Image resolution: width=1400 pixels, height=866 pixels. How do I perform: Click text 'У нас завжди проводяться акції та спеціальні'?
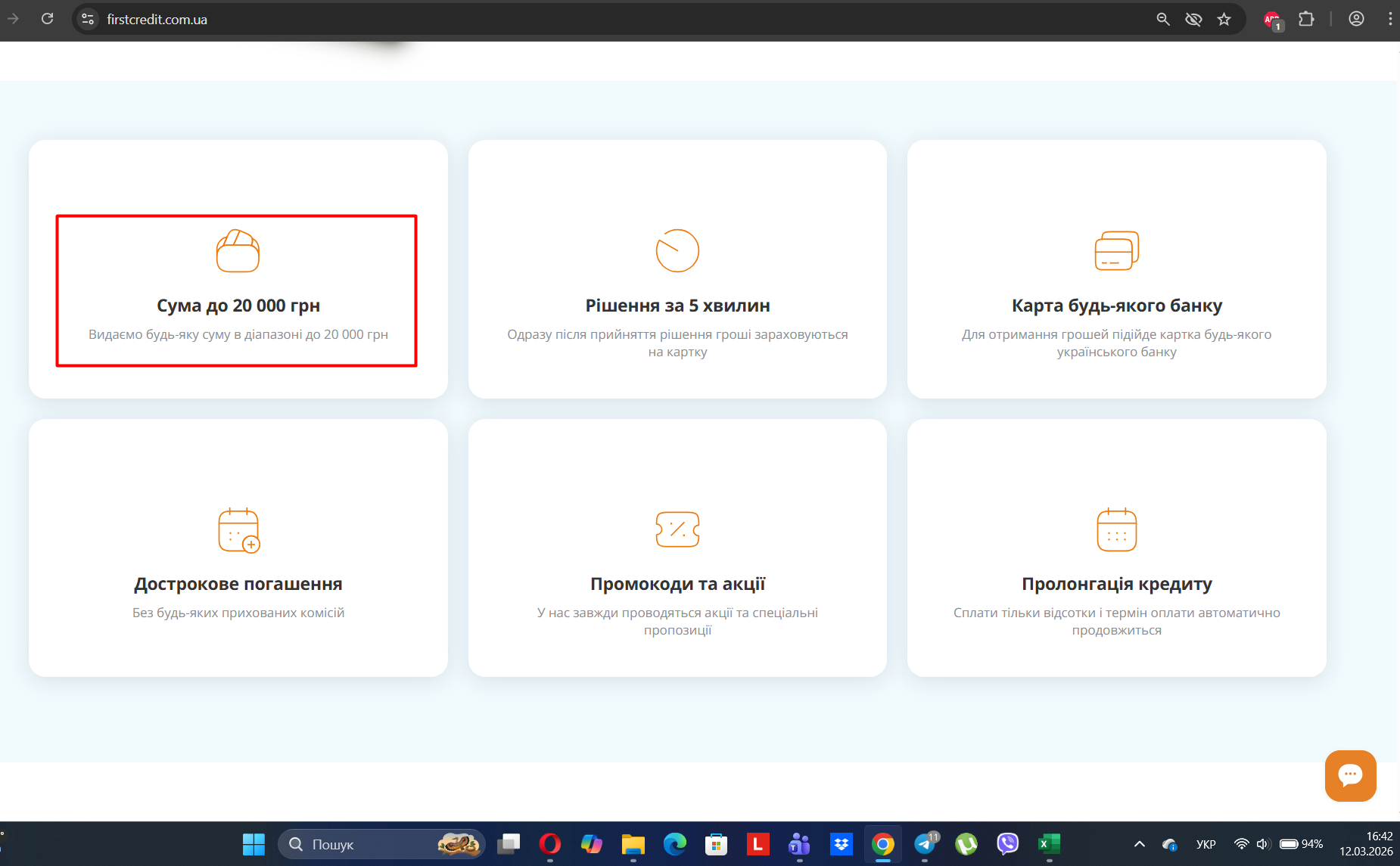pyautogui.click(x=677, y=613)
